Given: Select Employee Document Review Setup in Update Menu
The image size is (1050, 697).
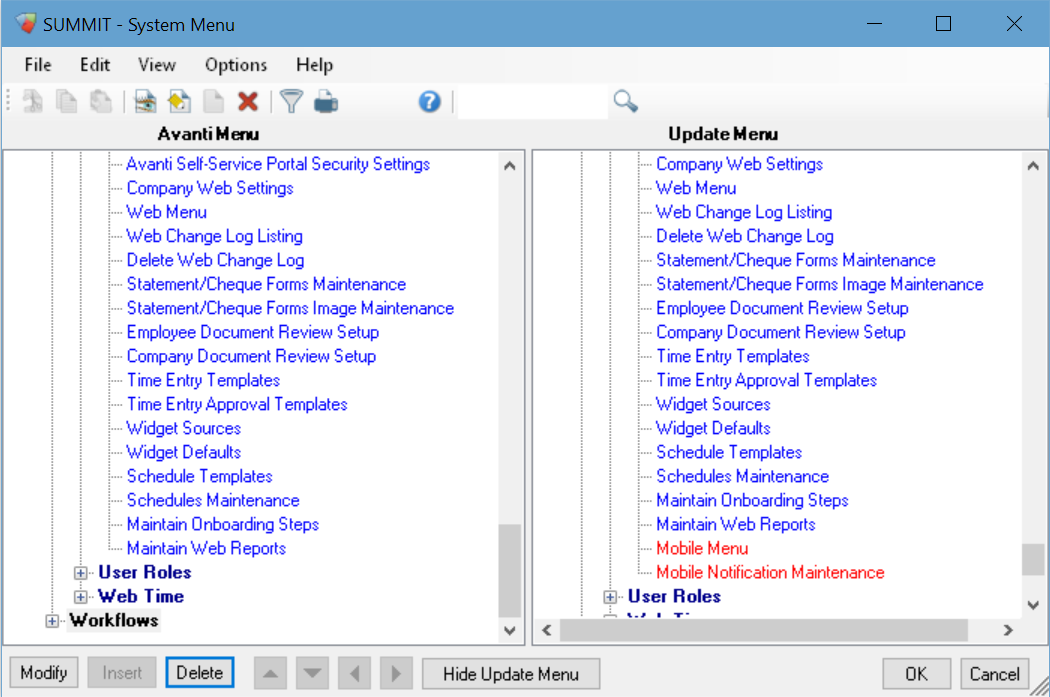Looking at the screenshot, I should (781, 308).
